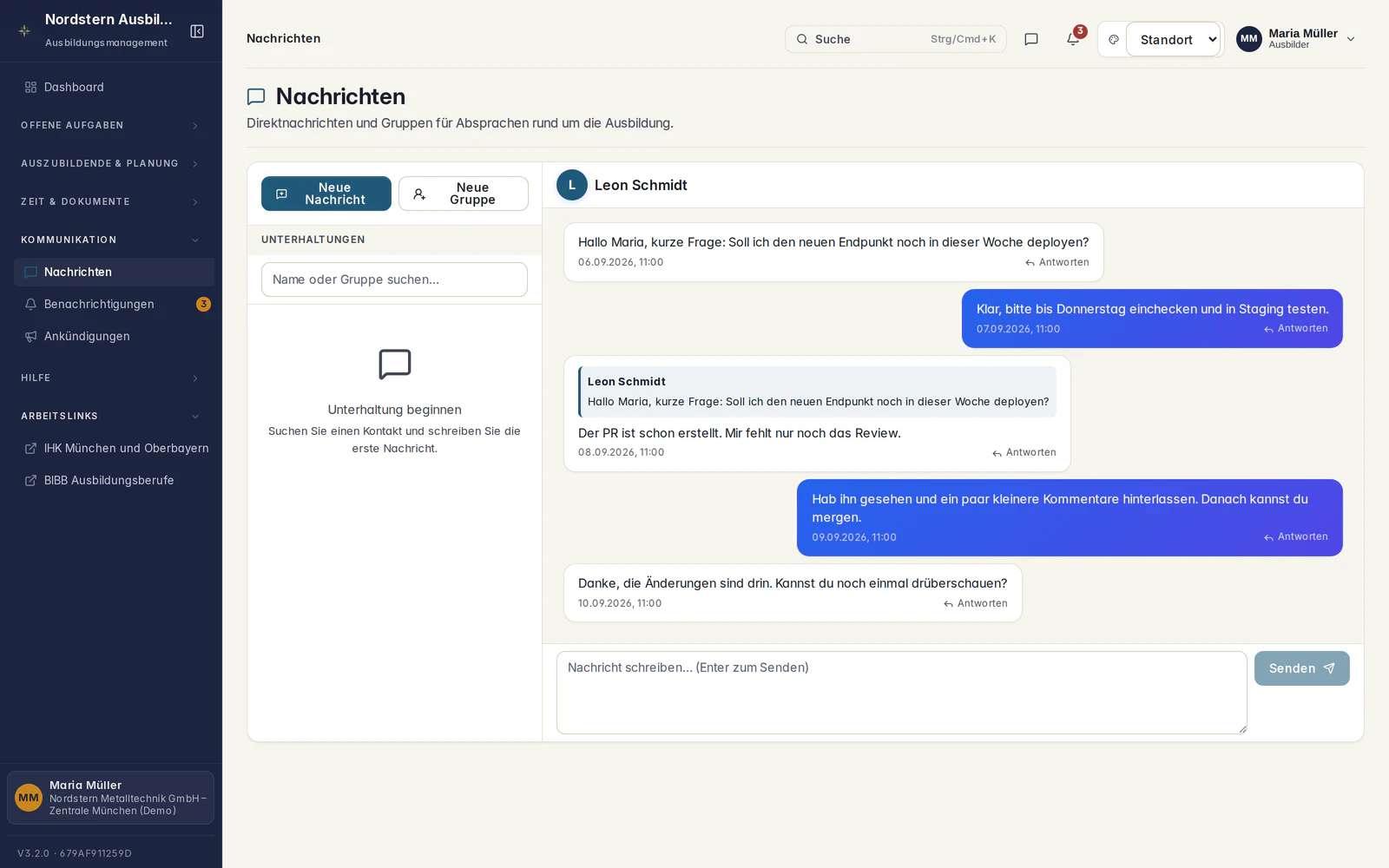
Task: Reply to the 08.09.2026 message
Action: coord(1024,452)
